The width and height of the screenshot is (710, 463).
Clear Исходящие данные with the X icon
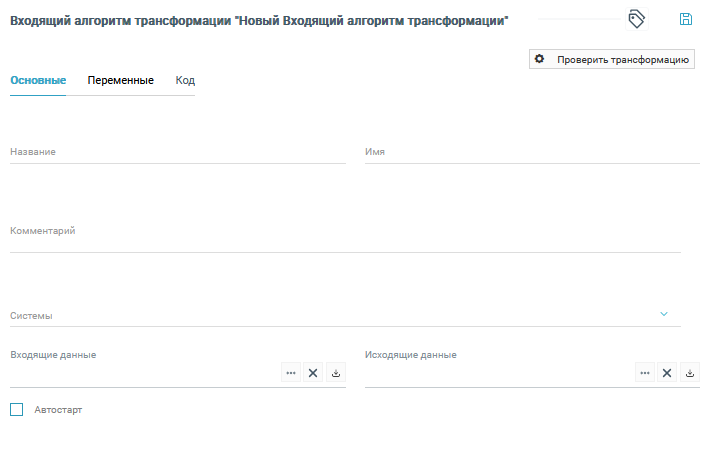coord(667,373)
